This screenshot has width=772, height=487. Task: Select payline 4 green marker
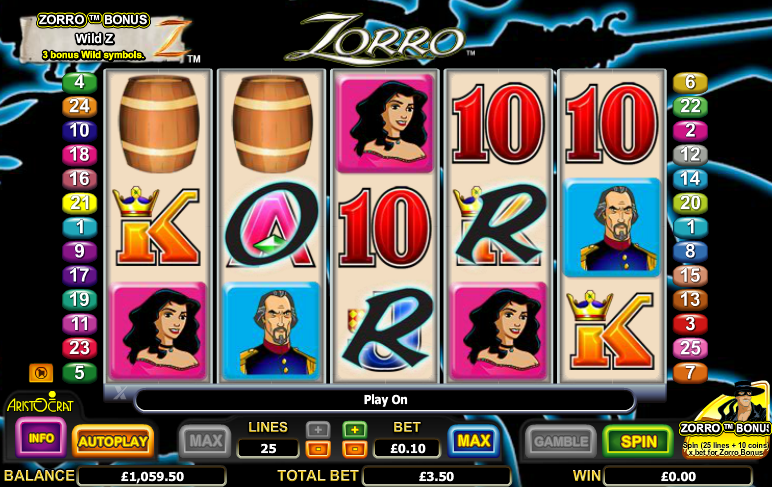[80, 82]
